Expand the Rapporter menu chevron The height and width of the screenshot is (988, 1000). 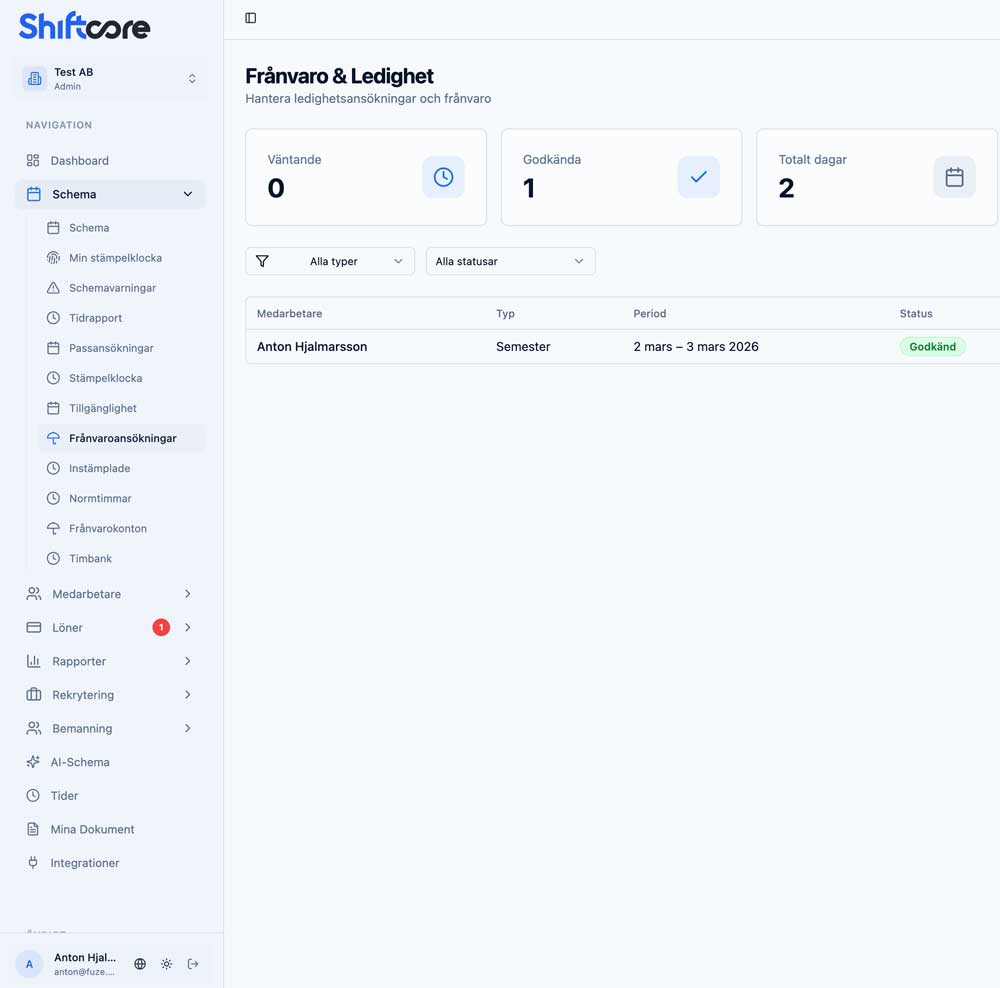(x=188, y=661)
